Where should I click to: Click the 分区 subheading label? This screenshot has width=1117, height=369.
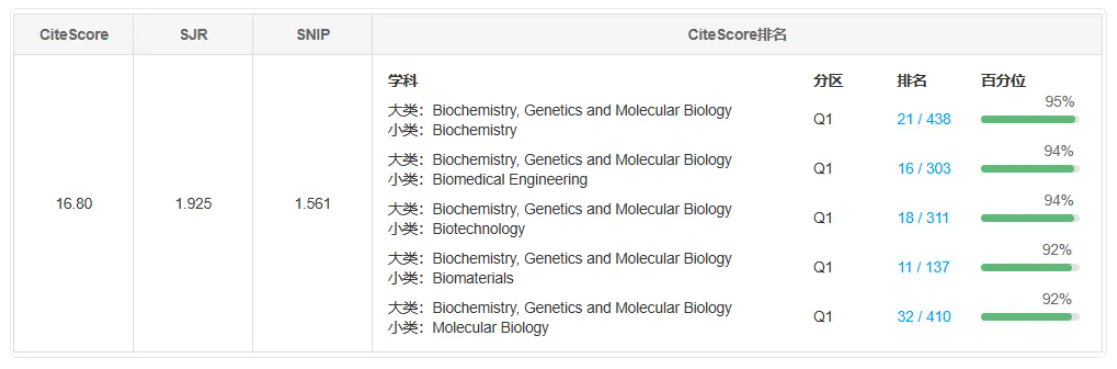point(828,80)
